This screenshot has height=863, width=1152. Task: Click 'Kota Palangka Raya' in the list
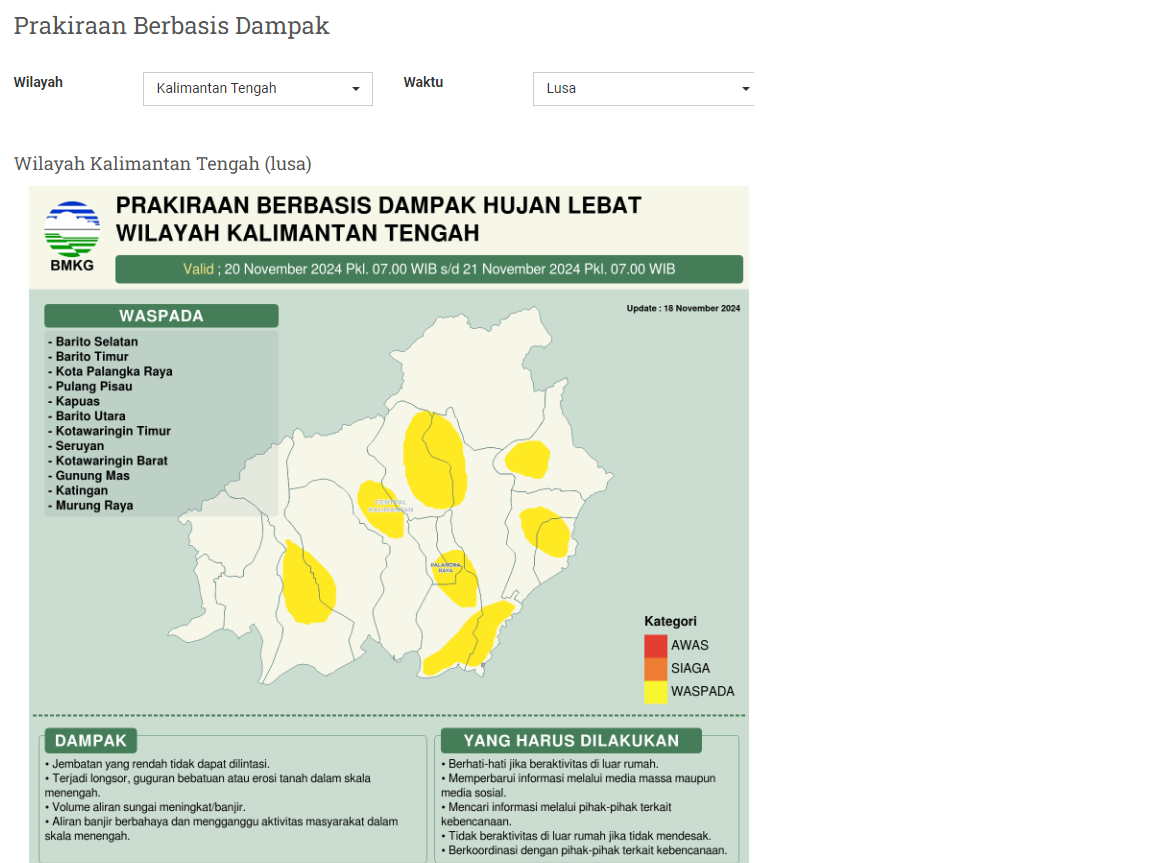coord(114,372)
